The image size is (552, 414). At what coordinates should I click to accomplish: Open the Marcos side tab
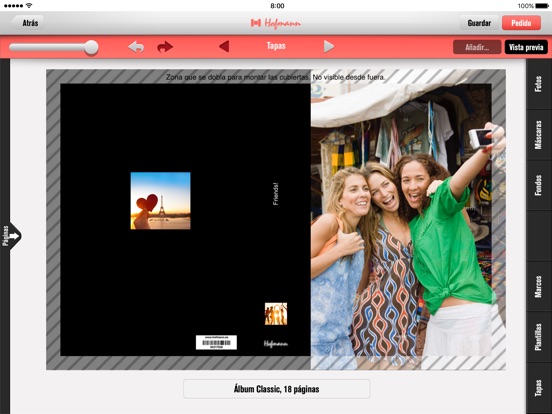point(539,287)
